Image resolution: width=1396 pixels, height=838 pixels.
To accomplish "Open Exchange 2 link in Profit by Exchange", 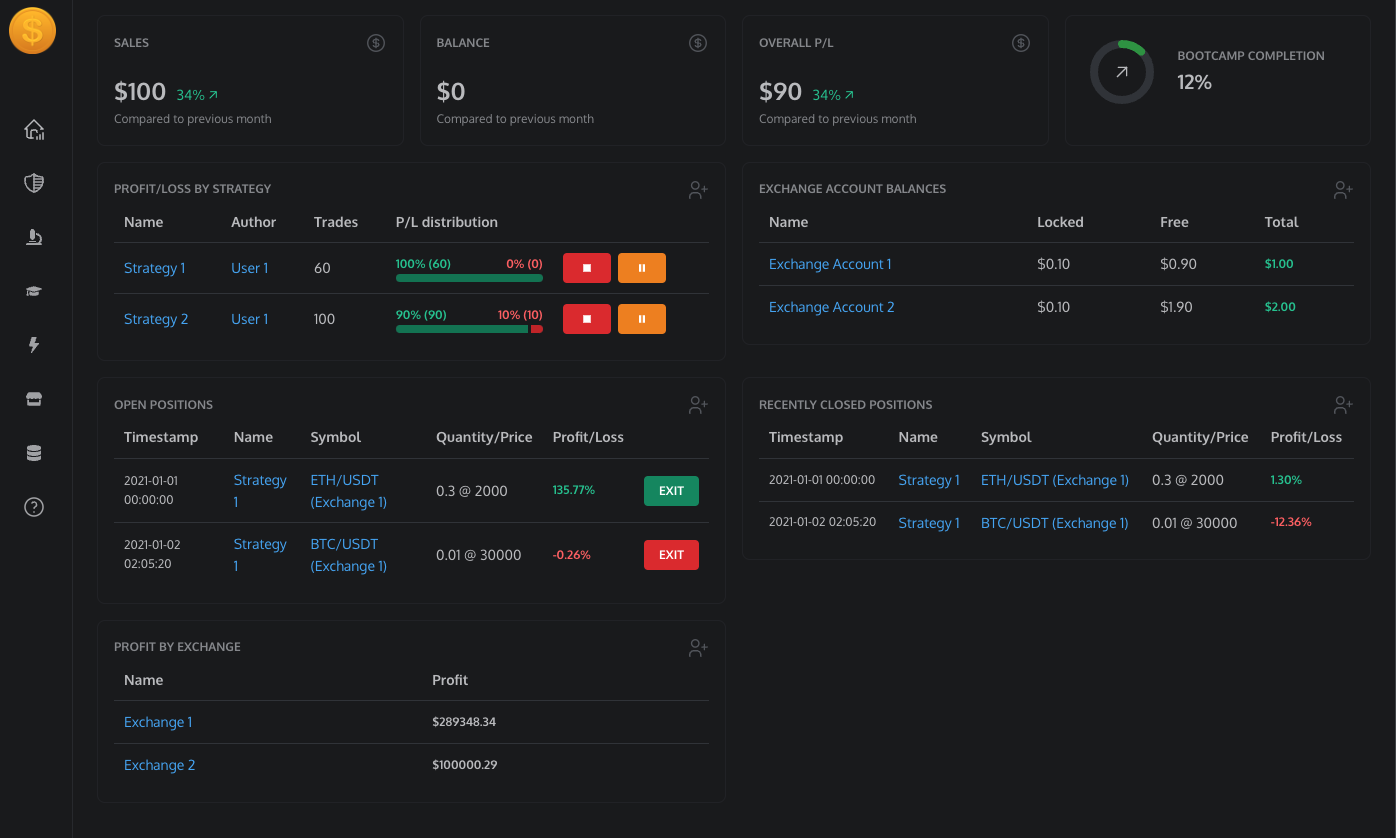I will (160, 765).
